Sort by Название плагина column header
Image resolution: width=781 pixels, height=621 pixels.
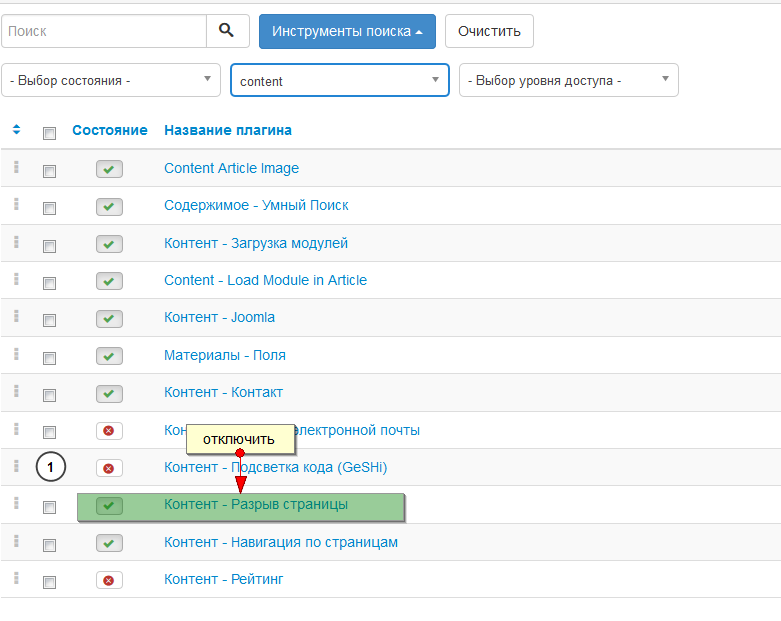point(228,130)
